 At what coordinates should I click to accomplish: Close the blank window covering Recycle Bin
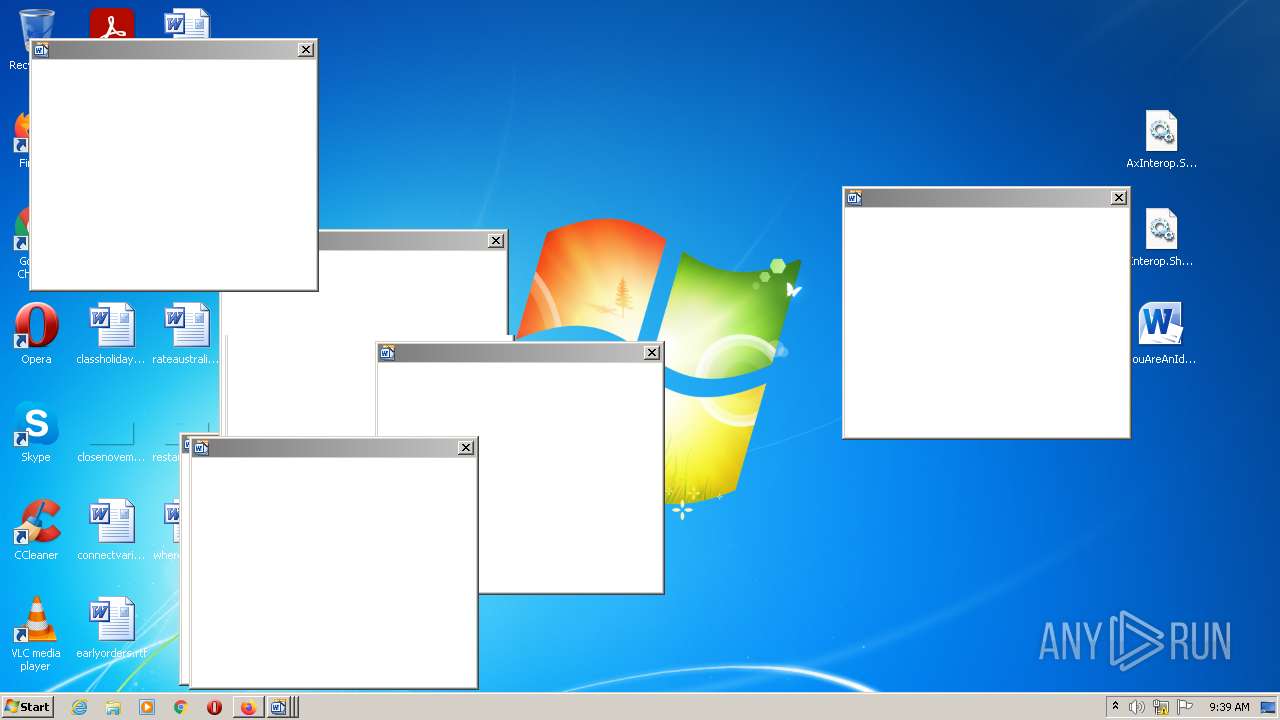point(306,50)
